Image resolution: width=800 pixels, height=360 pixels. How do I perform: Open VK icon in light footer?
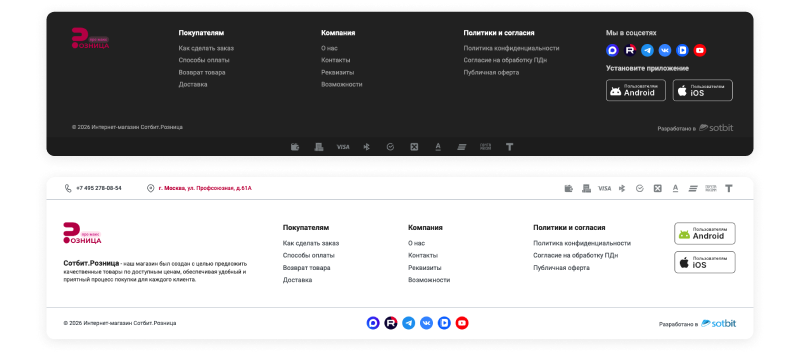pos(427,323)
